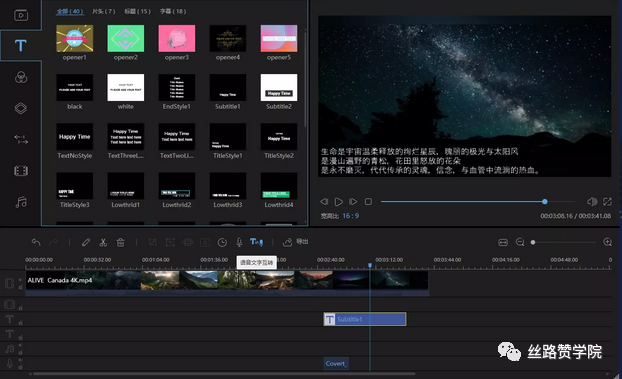
Task: Lock the voiceover microphone track
Action: pos(20,367)
